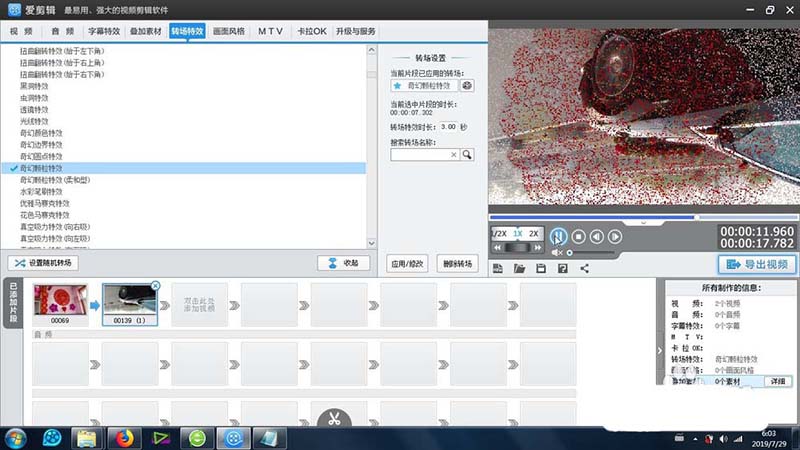Click the settings icon beside applied transition
Screen dimensions: 800x450
pos(467,86)
